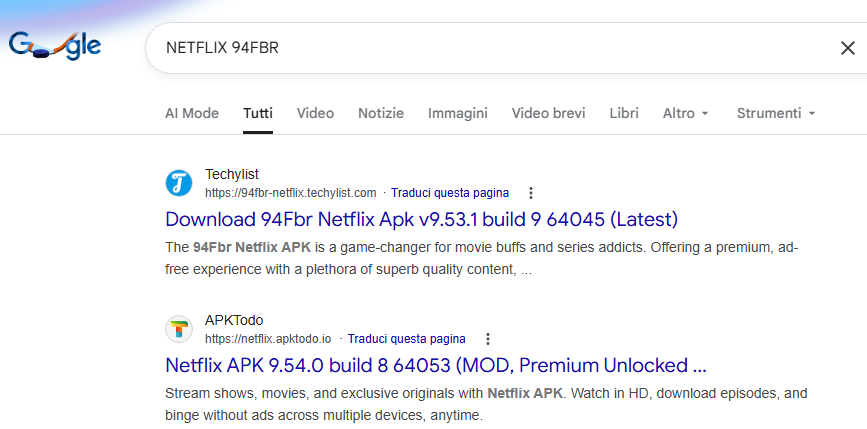The image size is (867, 429).
Task: Click the Techylist site favicon
Action: 179,183
